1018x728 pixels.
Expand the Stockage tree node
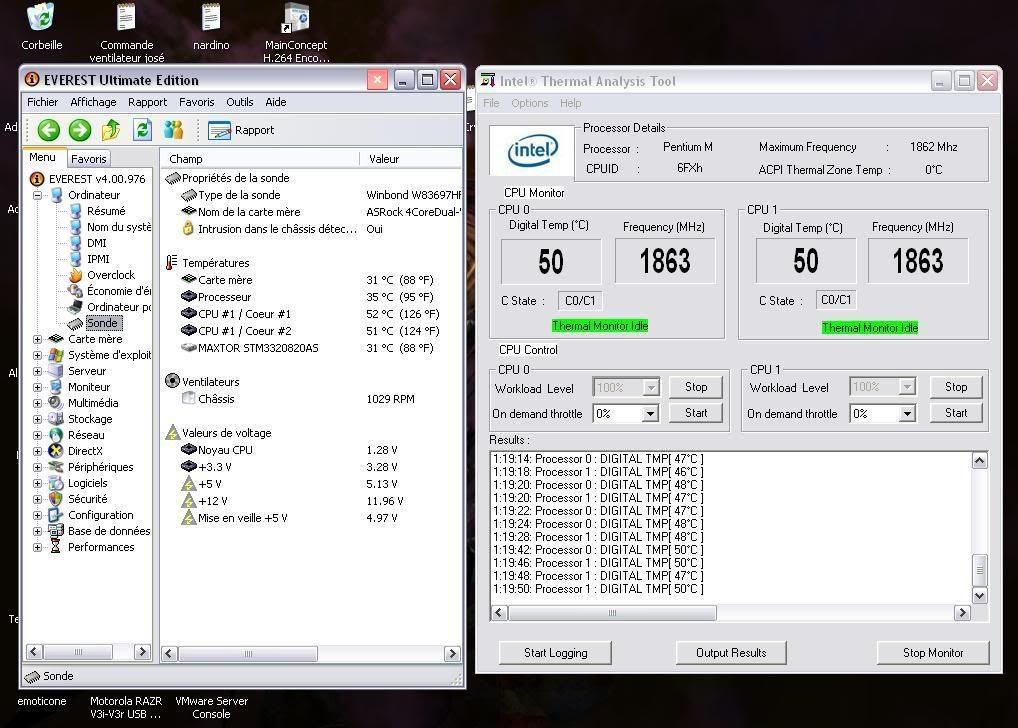click(x=38, y=419)
